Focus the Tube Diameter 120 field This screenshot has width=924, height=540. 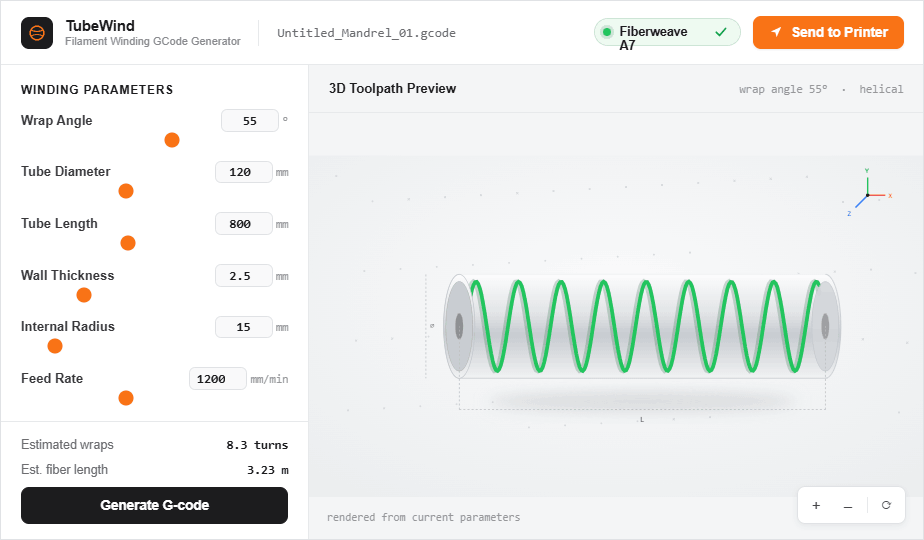click(243, 172)
